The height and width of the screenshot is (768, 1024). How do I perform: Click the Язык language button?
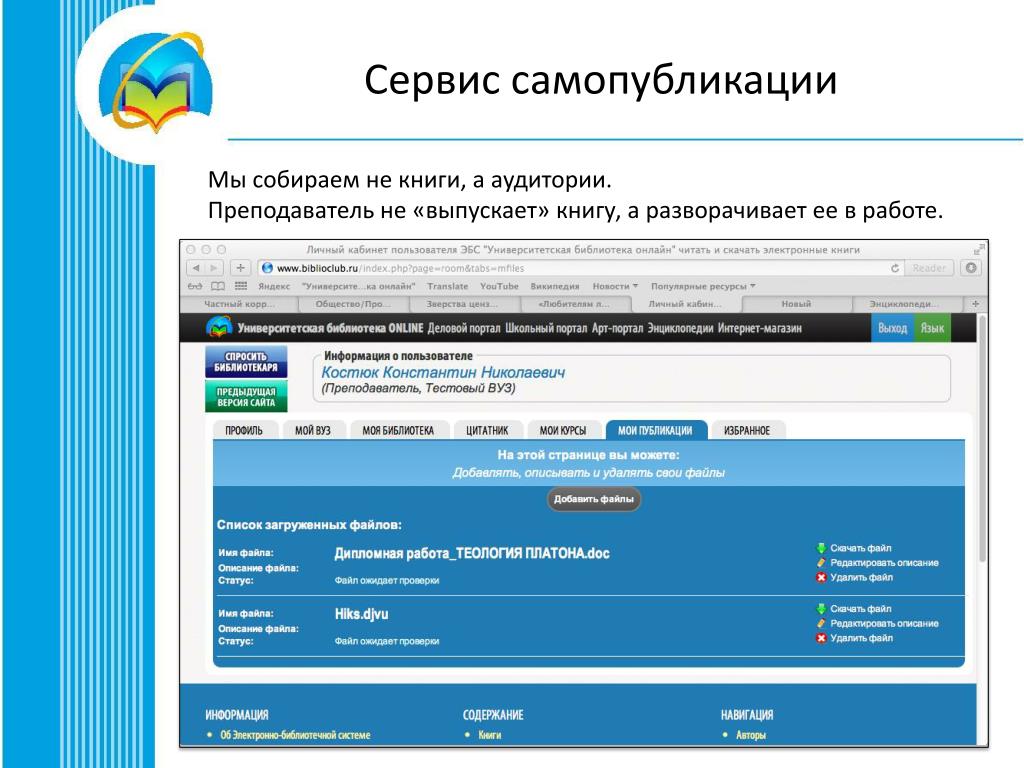(932, 328)
